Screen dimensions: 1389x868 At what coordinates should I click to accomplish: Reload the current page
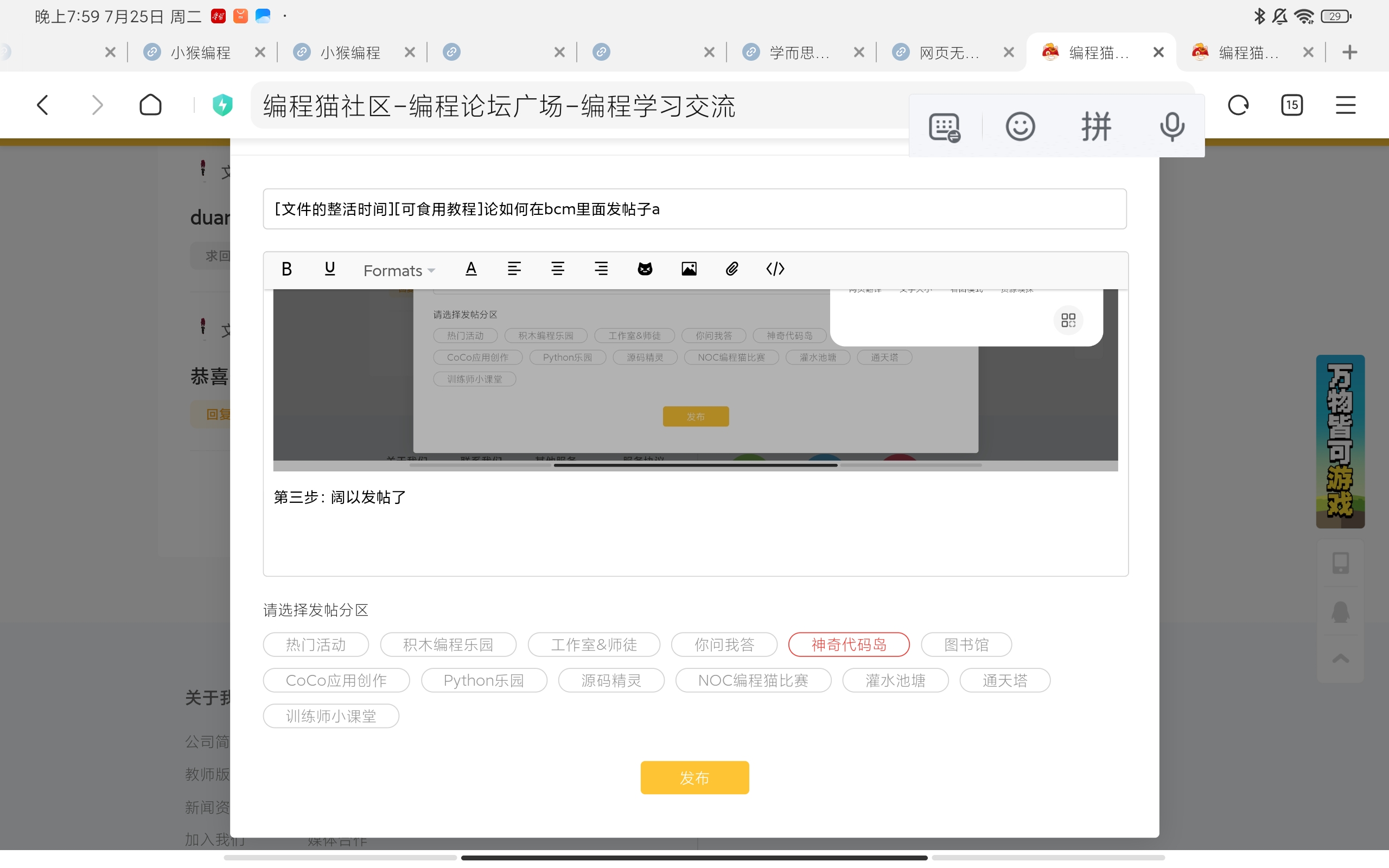[x=1238, y=105]
